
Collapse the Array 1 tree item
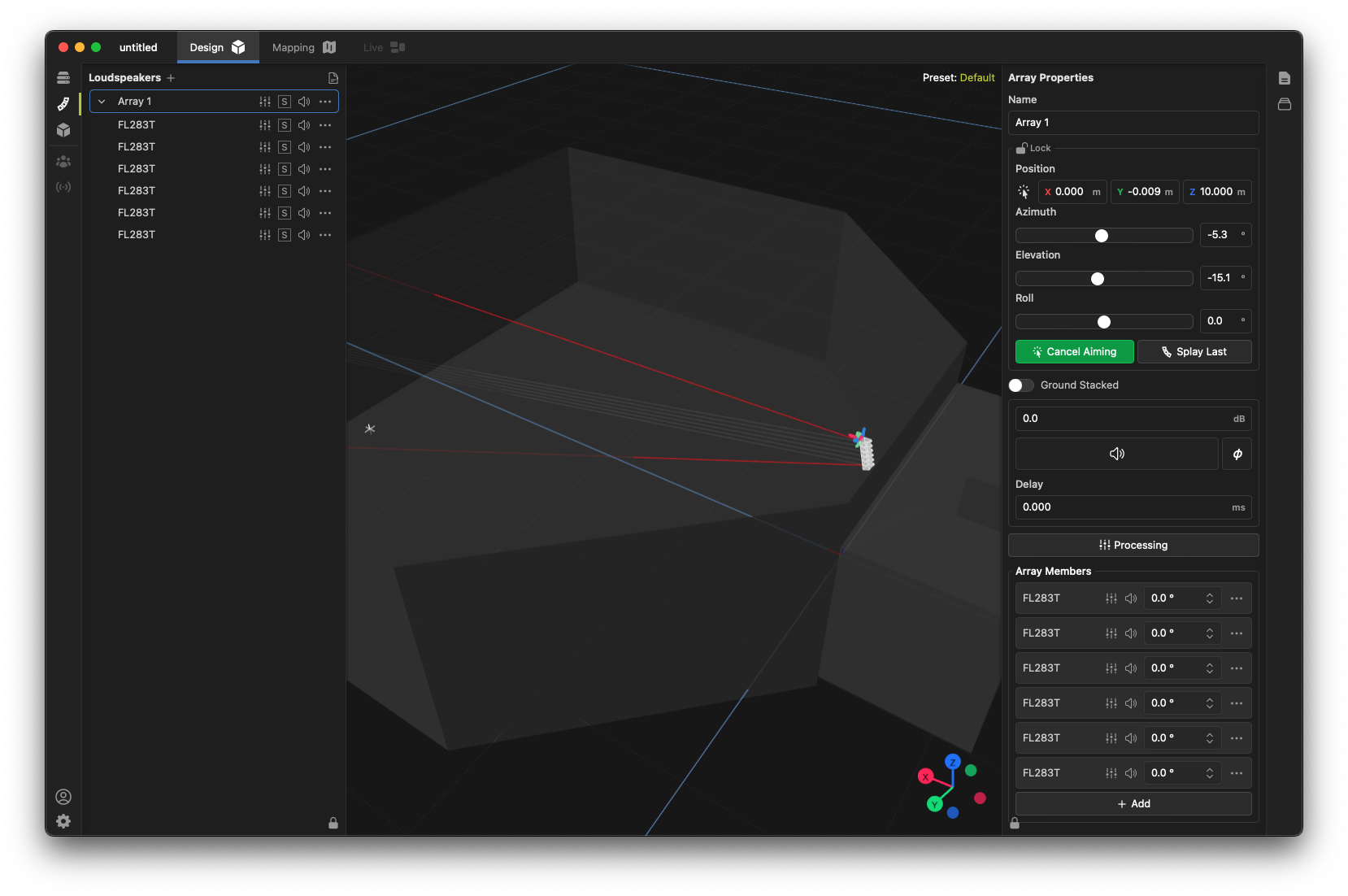pos(102,102)
